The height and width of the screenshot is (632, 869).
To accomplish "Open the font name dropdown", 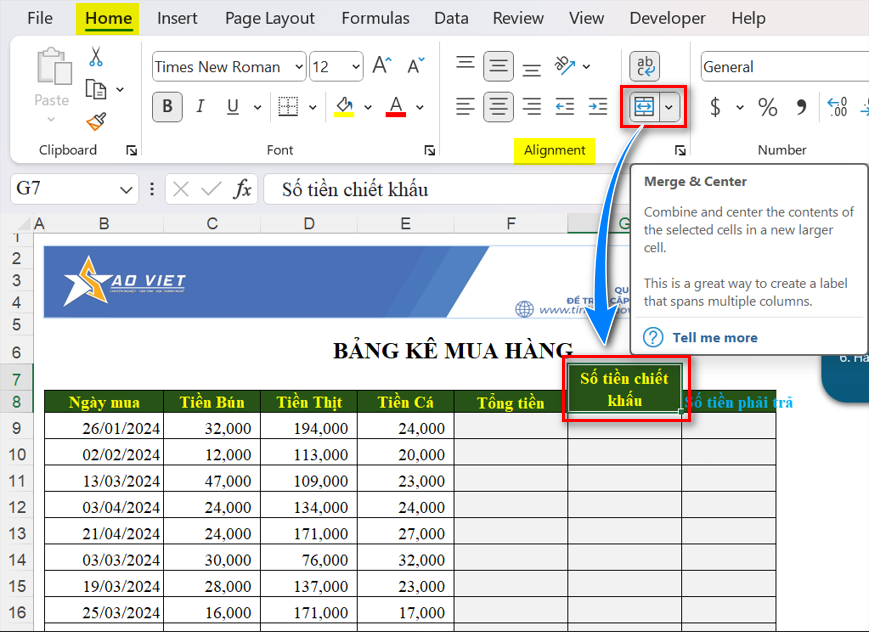I will pyautogui.click(x=299, y=67).
